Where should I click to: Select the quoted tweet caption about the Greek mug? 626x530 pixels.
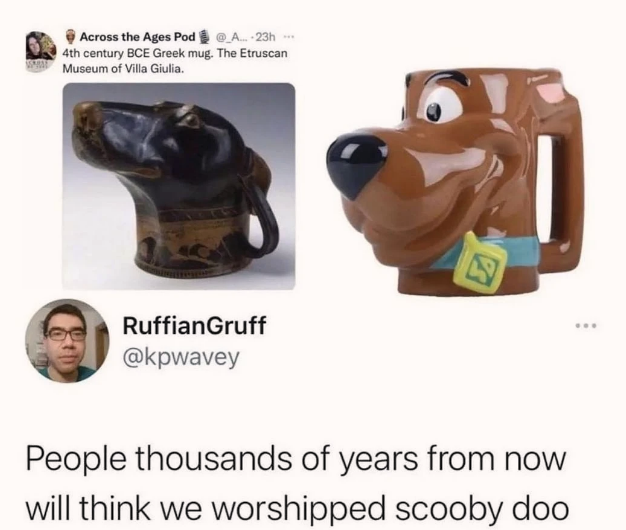coord(175,61)
